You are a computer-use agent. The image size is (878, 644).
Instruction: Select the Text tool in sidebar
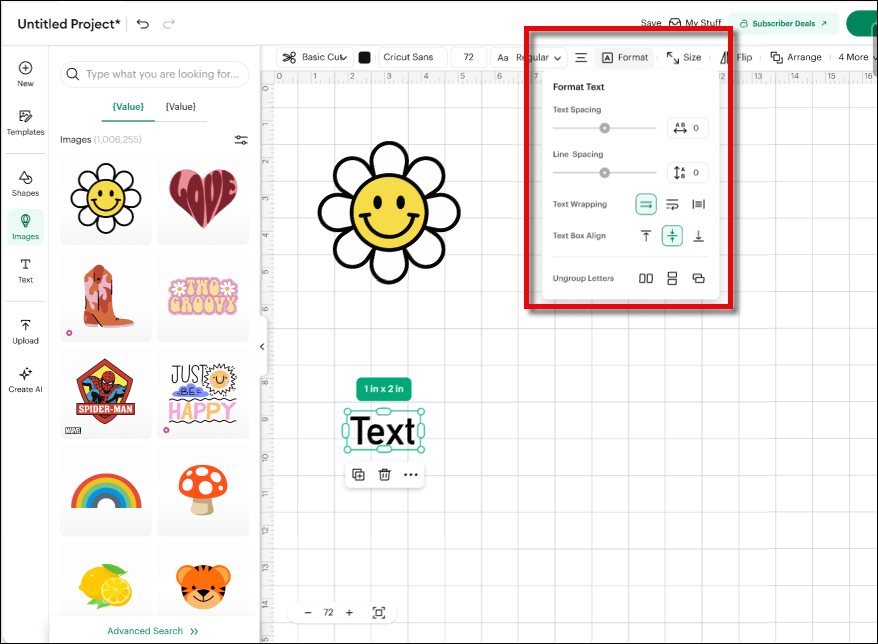point(25,270)
